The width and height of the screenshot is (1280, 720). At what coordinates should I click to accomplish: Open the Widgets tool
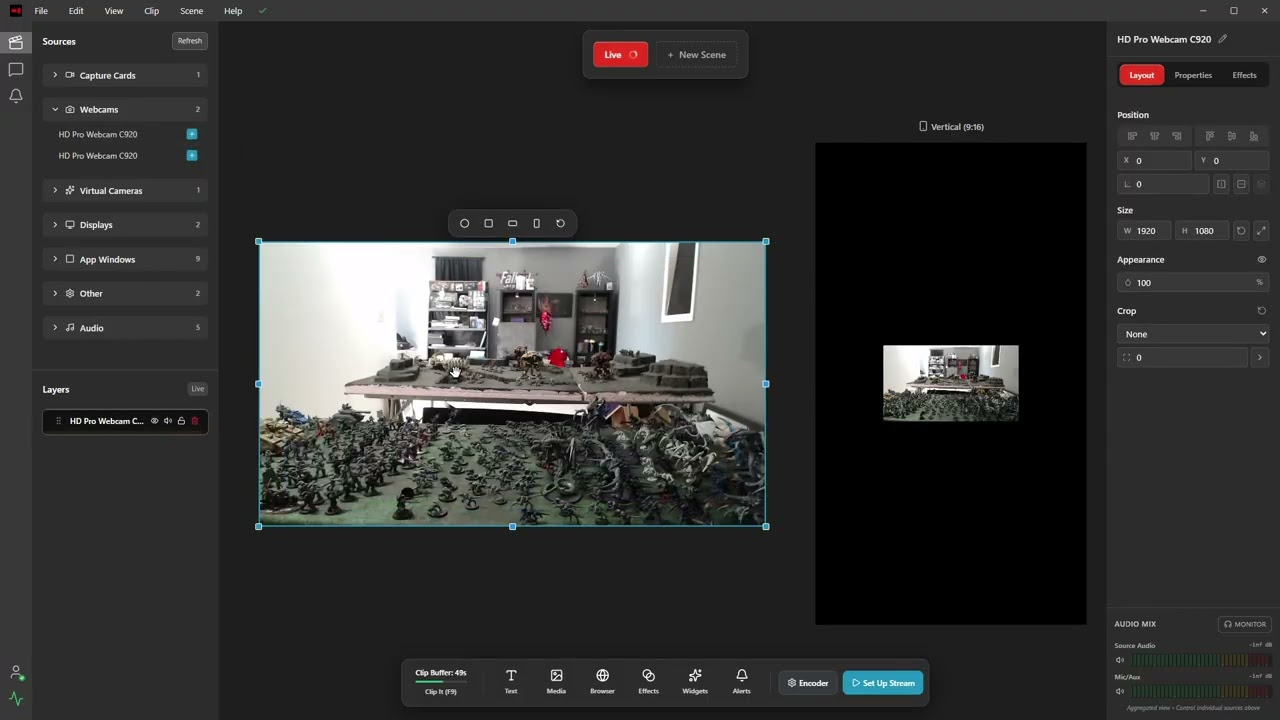[x=695, y=681]
